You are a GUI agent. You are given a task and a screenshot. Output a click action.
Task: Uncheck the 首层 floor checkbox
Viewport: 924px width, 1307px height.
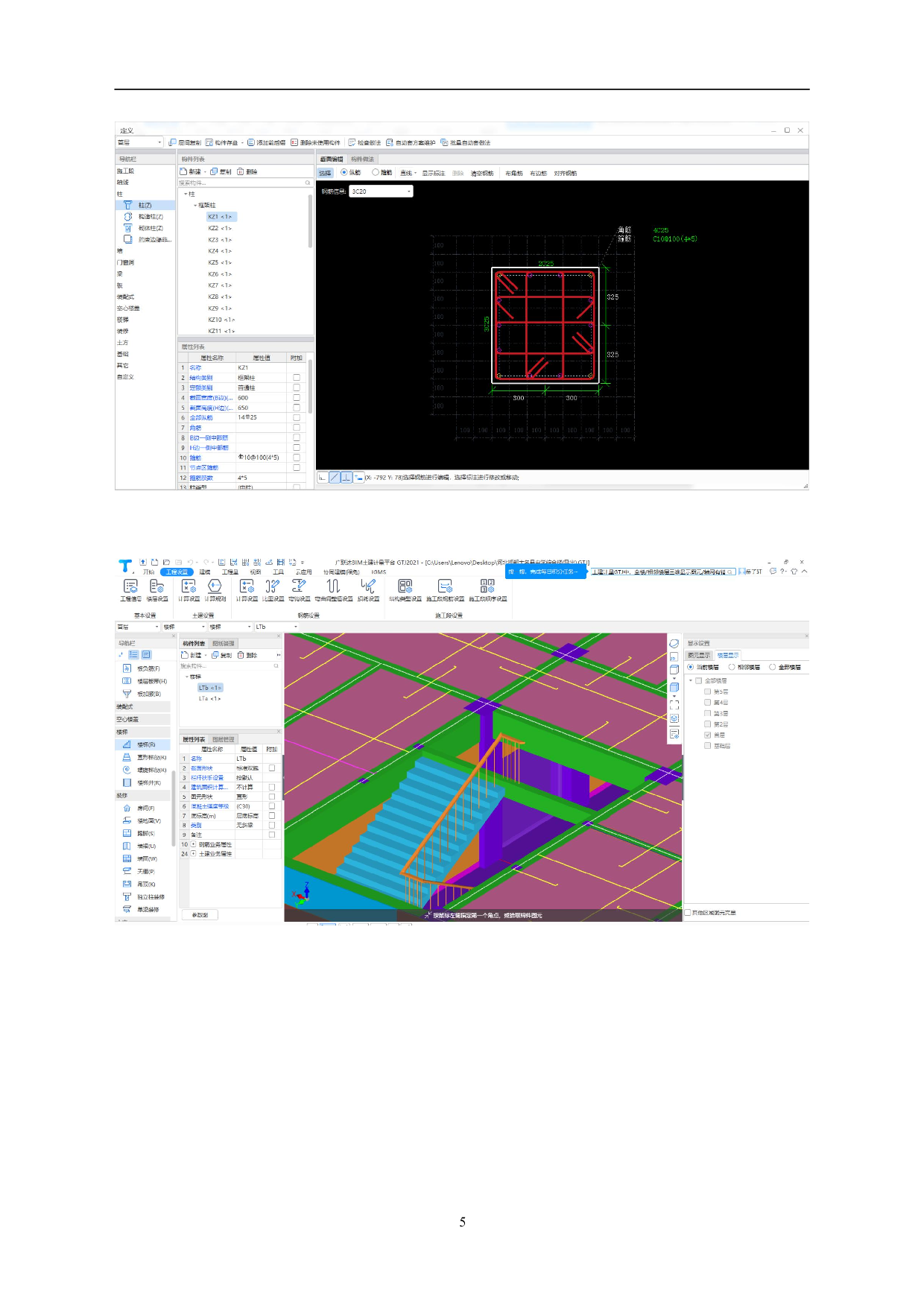tap(708, 735)
